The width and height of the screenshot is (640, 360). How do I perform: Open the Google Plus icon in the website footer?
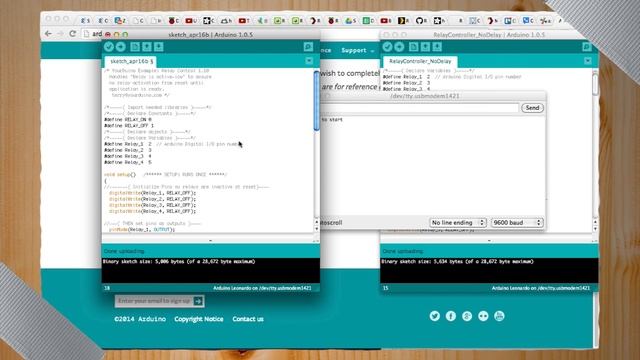pyautogui.click(x=467, y=316)
